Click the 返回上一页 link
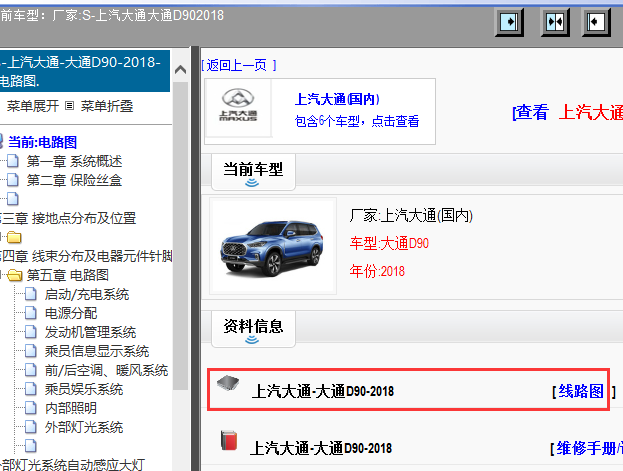 pos(239,65)
